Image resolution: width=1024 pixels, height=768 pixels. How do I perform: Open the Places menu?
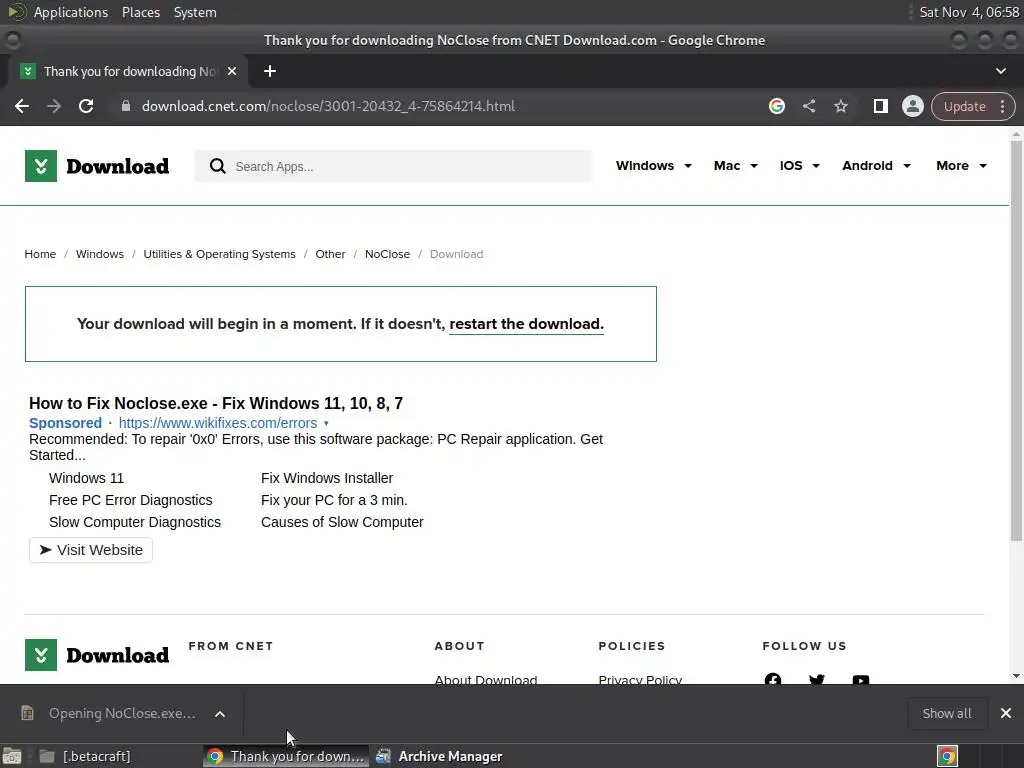click(x=141, y=12)
